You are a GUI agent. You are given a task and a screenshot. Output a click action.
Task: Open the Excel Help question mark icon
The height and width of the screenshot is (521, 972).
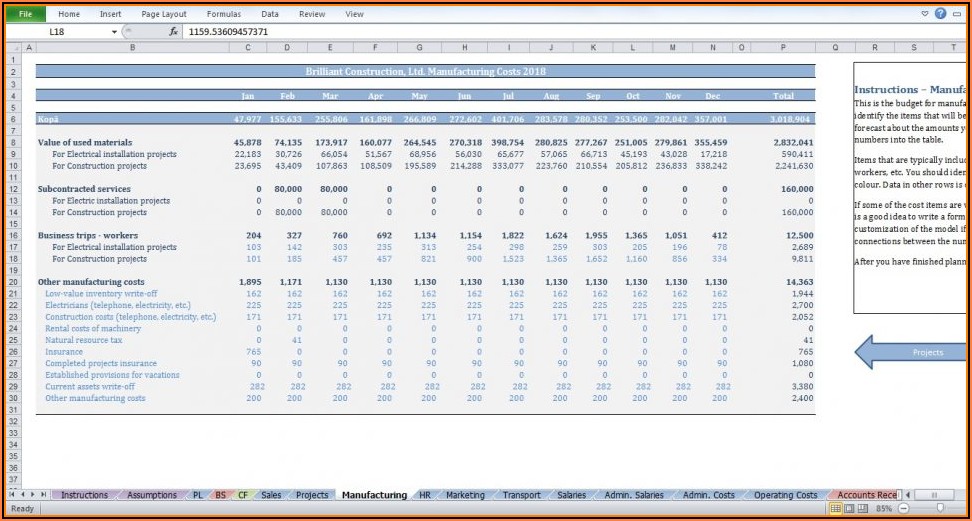pyautogui.click(x=940, y=14)
